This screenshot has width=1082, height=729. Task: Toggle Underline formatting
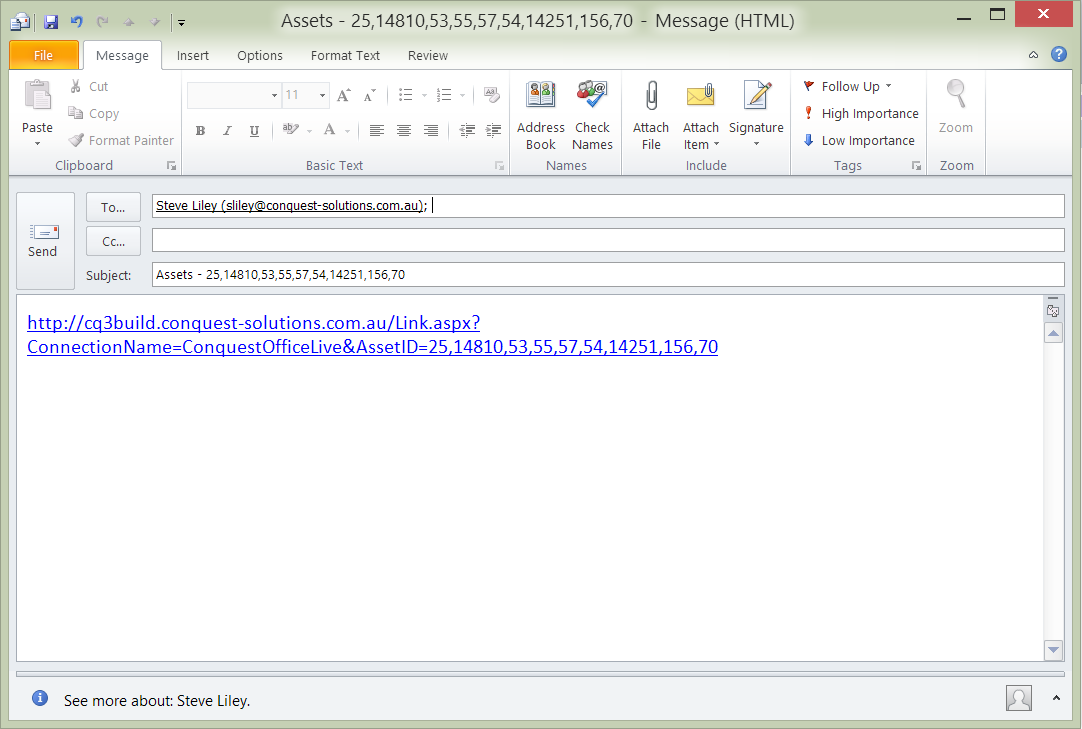pos(255,130)
